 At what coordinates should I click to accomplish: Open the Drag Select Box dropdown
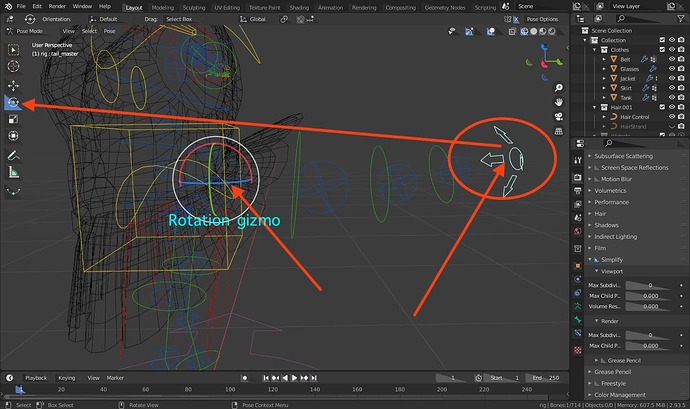179,19
